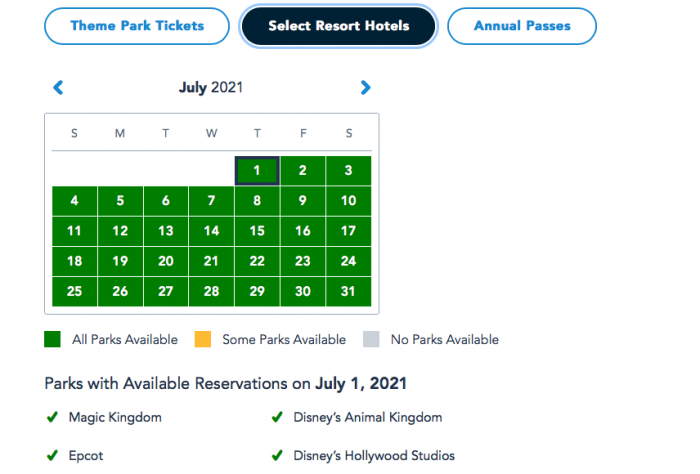Image resolution: width=700 pixels, height=474 pixels.
Task: Click Disney's Animal Kingdom checkmark icon
Action: click(277, 417)
